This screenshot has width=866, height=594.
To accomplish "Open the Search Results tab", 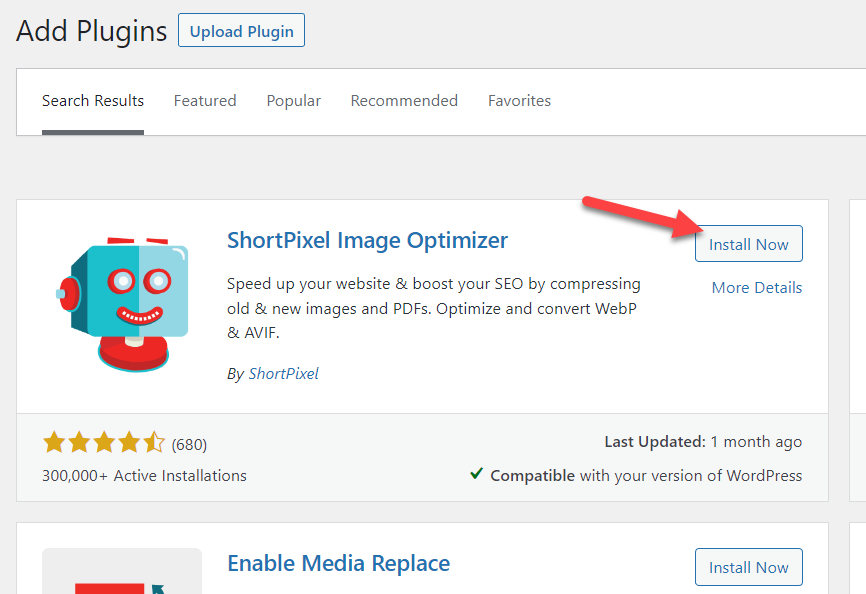I will pyautogui.click(x=93, y=101).
